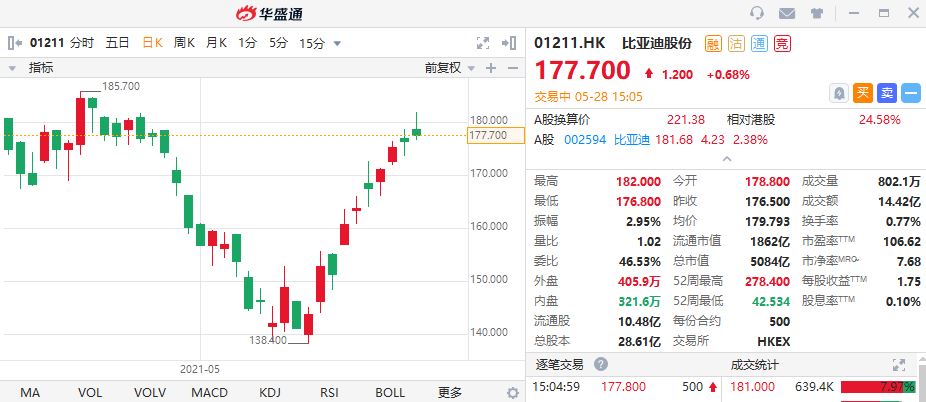Open customer service headset icon
926x402 pixels.
[757, 13]
